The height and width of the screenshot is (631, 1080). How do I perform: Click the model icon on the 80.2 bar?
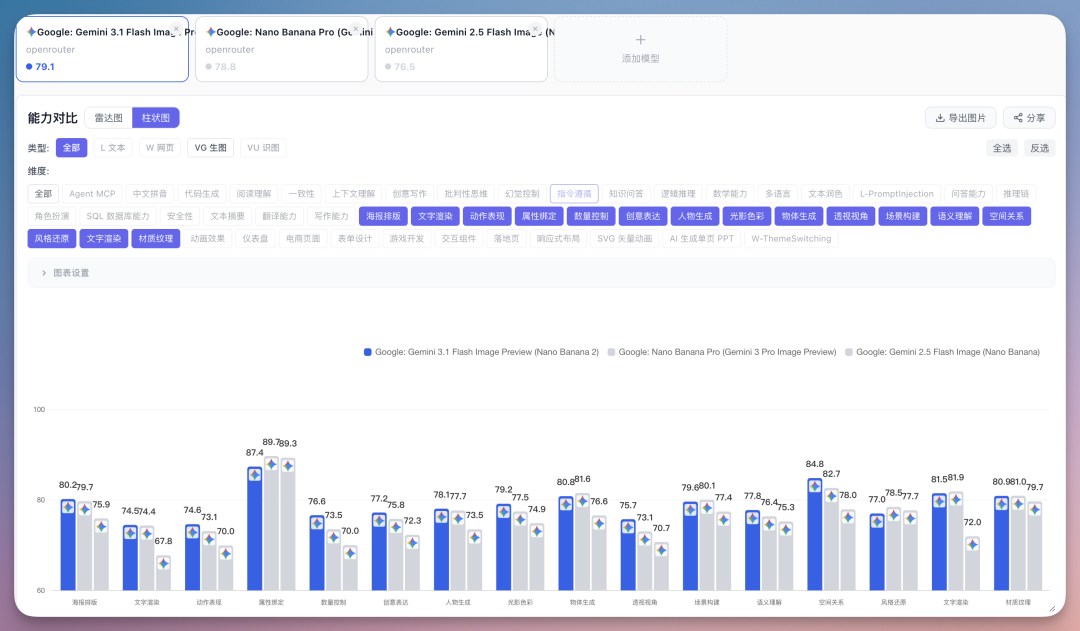[68, 507]
